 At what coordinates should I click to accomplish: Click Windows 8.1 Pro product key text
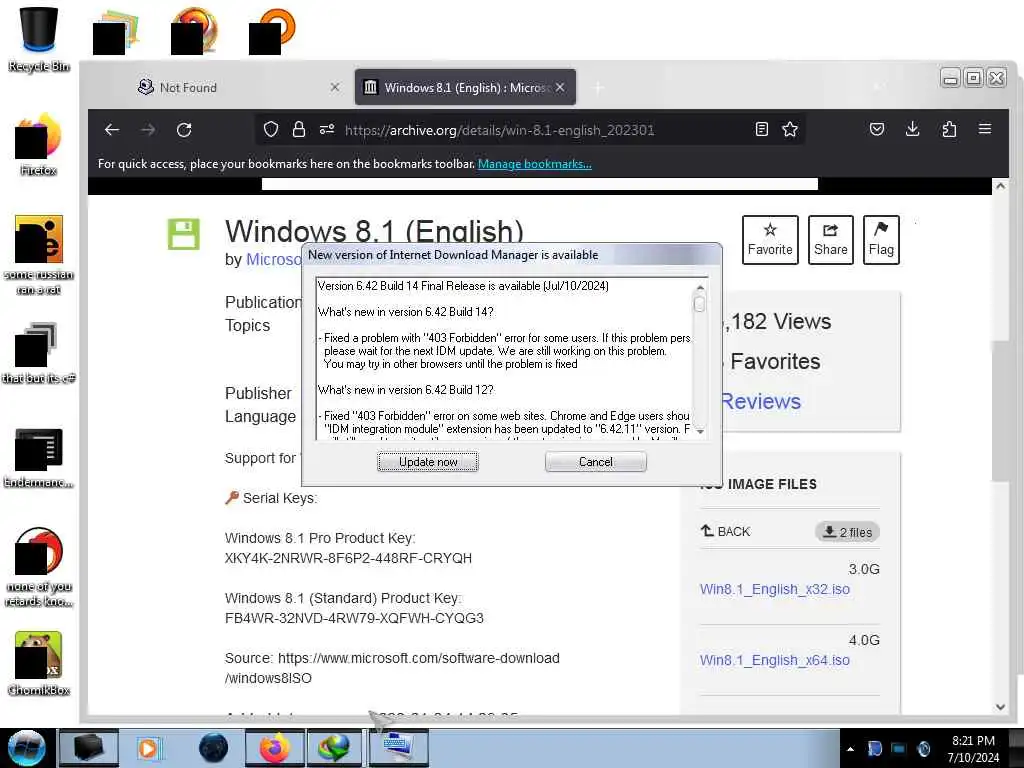tap(348, 558)
